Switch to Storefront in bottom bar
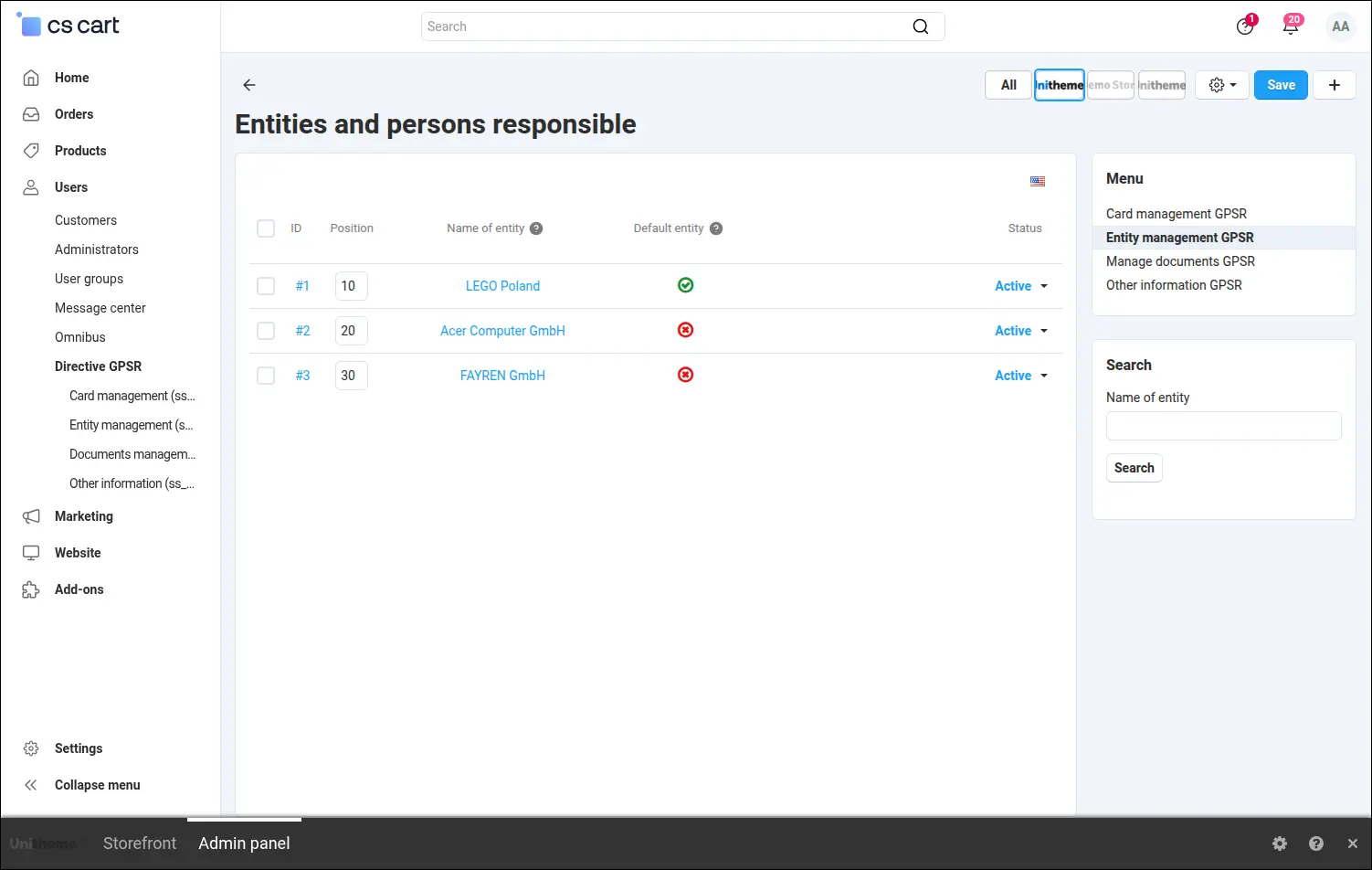 click(140, 843)
